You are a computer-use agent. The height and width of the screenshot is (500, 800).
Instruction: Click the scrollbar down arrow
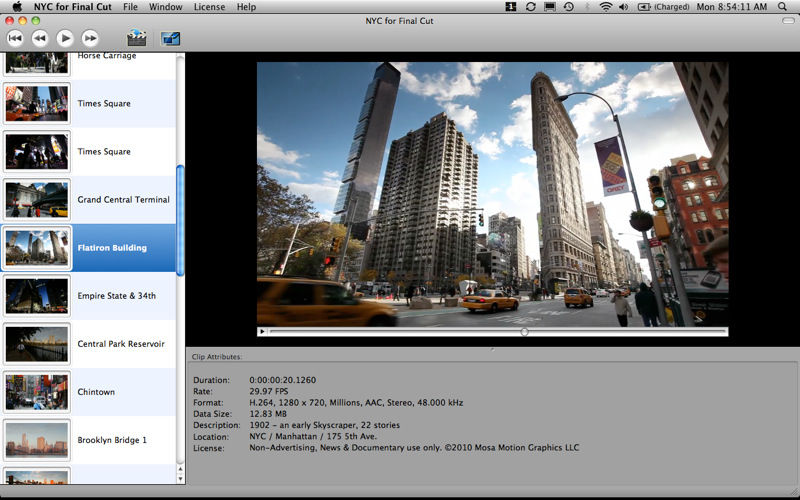tap(180, 479)
